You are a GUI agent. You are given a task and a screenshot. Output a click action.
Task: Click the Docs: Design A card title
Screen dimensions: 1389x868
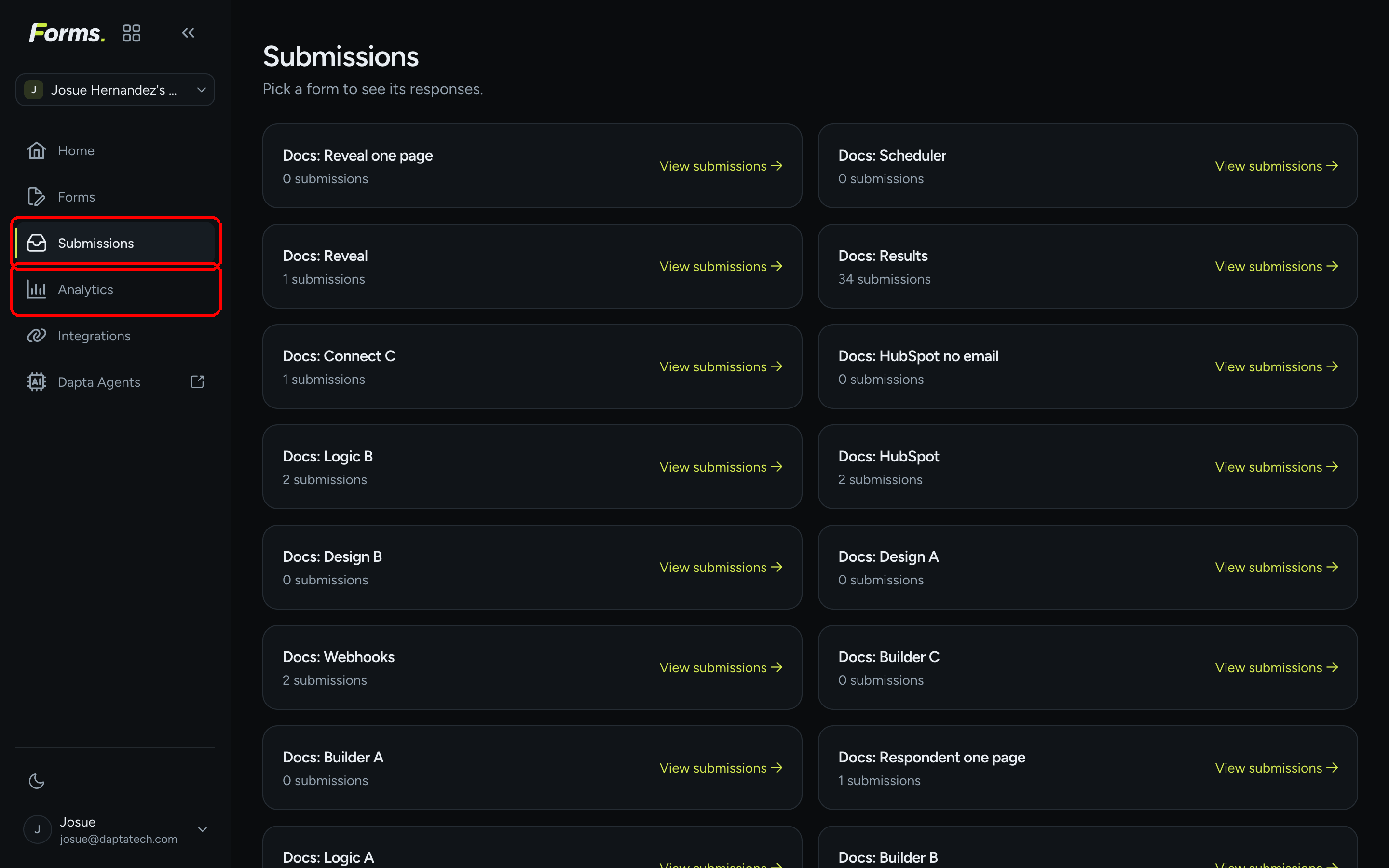click(888, 557)
